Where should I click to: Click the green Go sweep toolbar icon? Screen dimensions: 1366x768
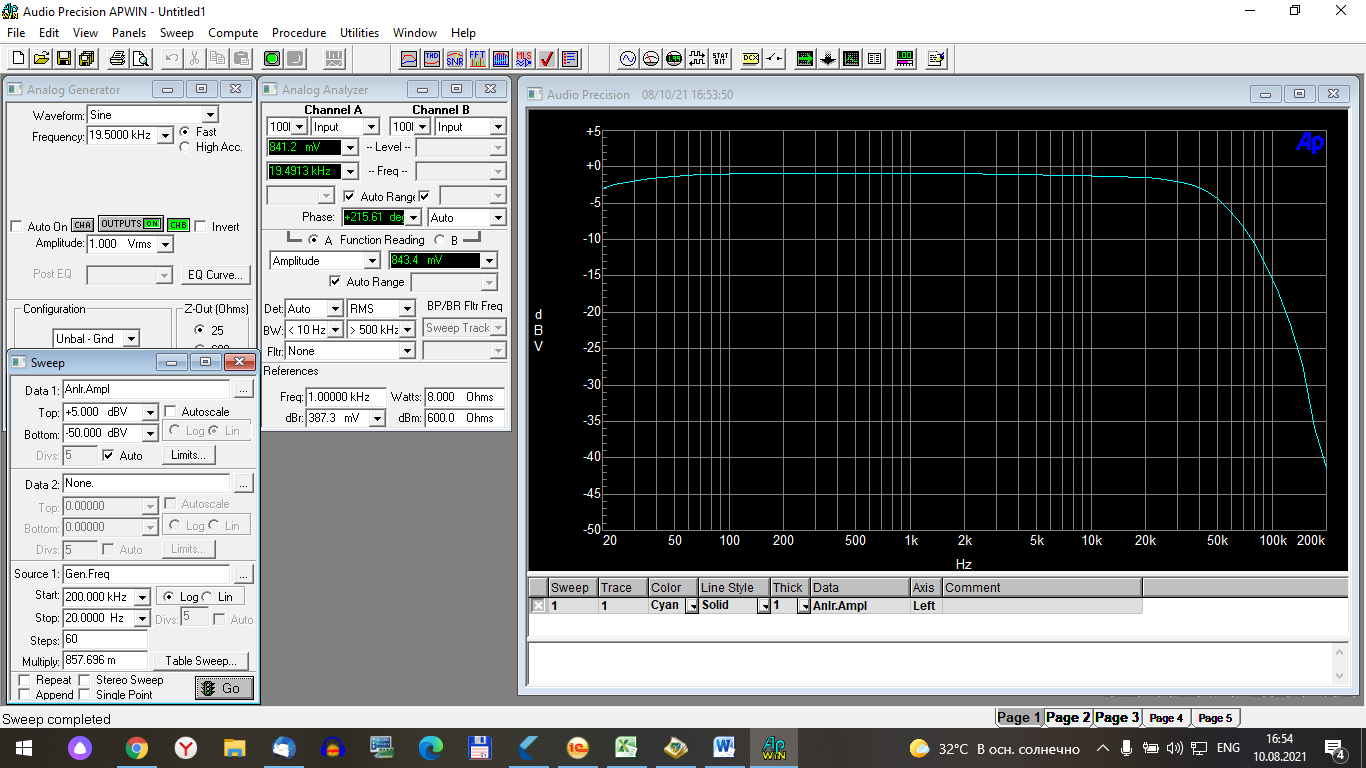pyautogui.click(x=271, y=59)
